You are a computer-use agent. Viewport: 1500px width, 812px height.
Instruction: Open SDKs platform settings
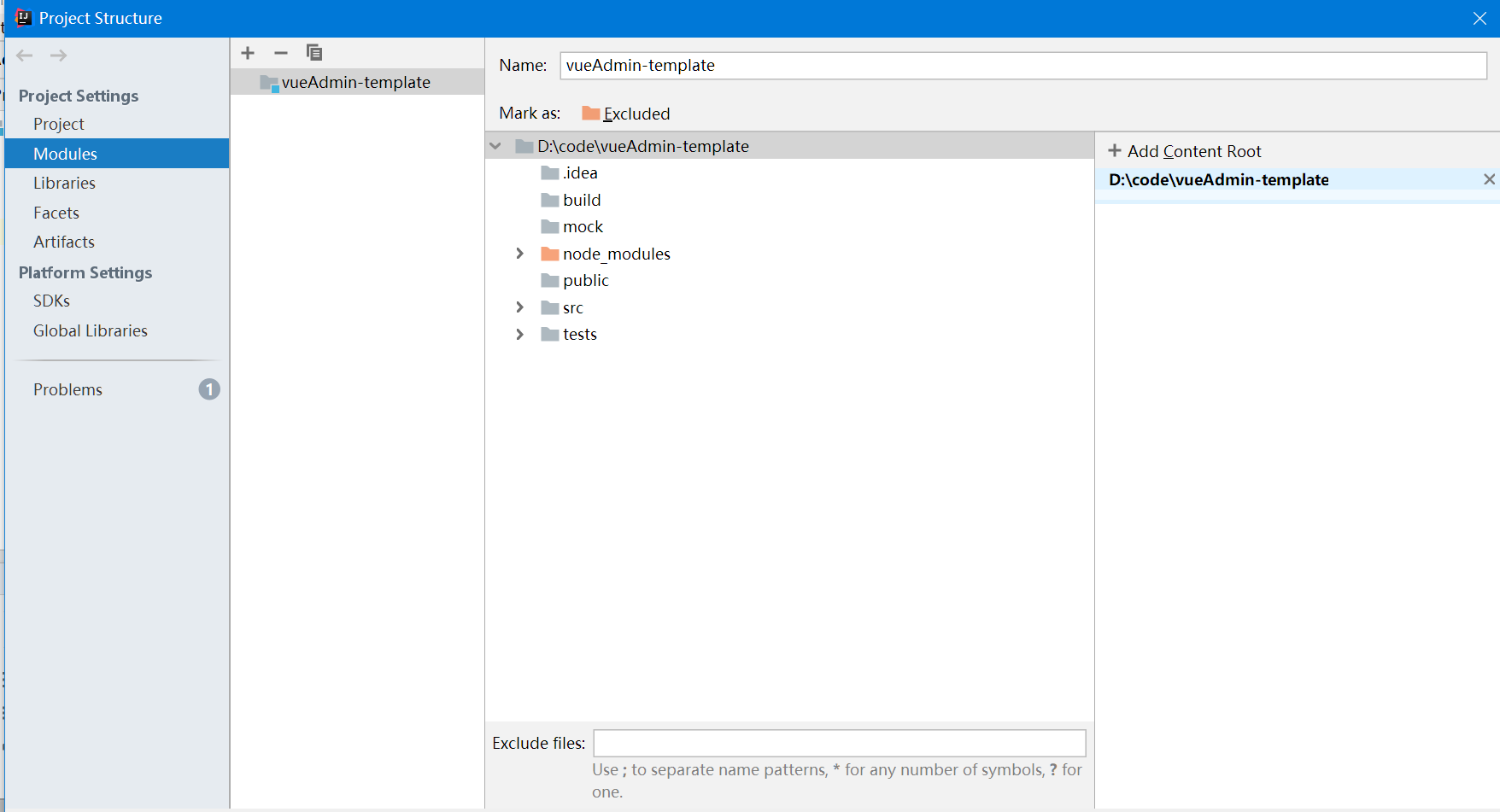click(x=51, y=301)
